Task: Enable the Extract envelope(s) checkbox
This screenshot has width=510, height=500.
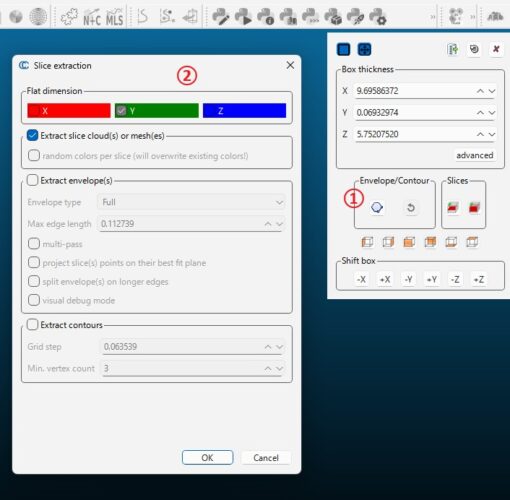Action: pos(33,180)
